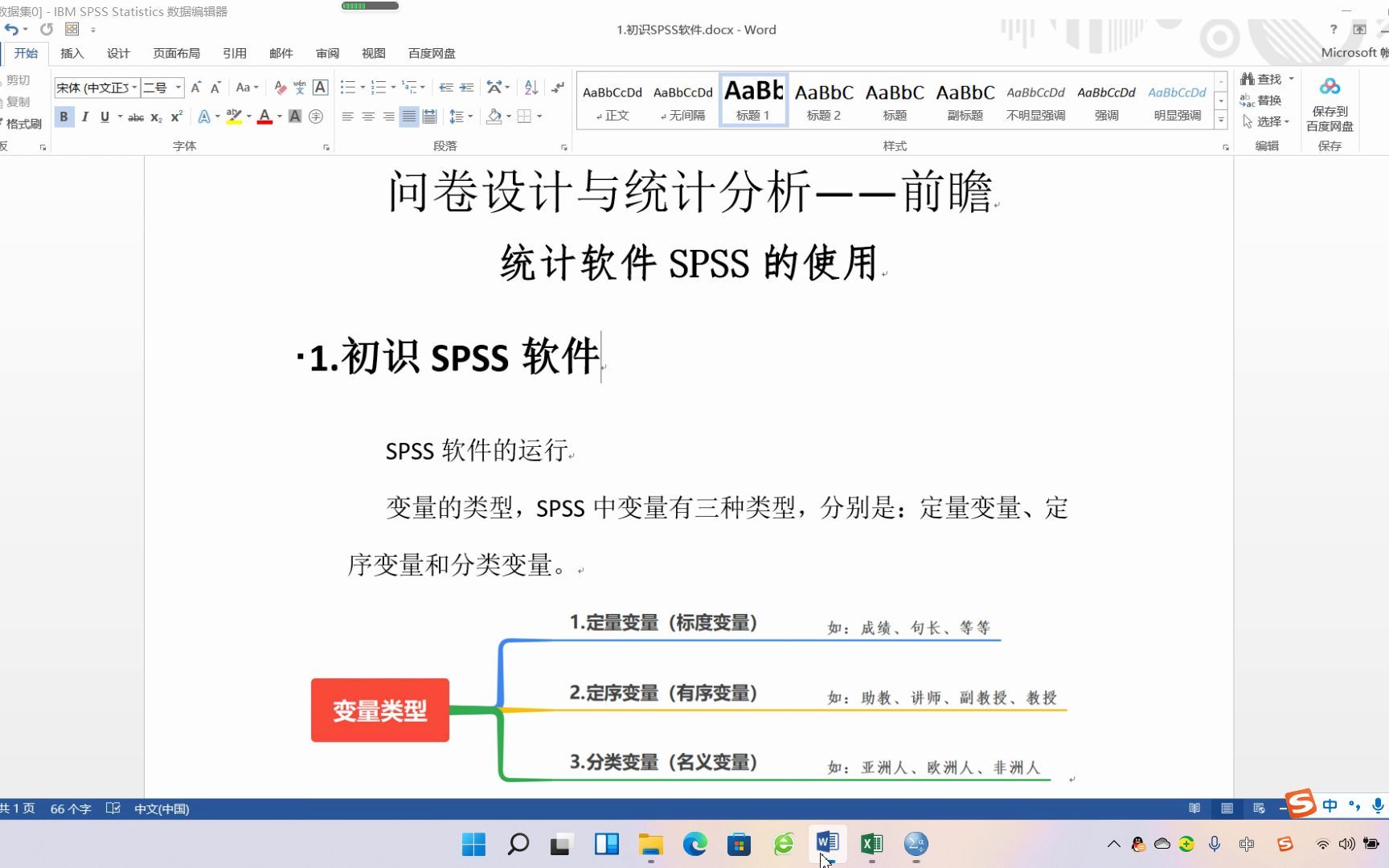
Task: Expand the bullet list dropdown arrow
Action: pos(363,88)
